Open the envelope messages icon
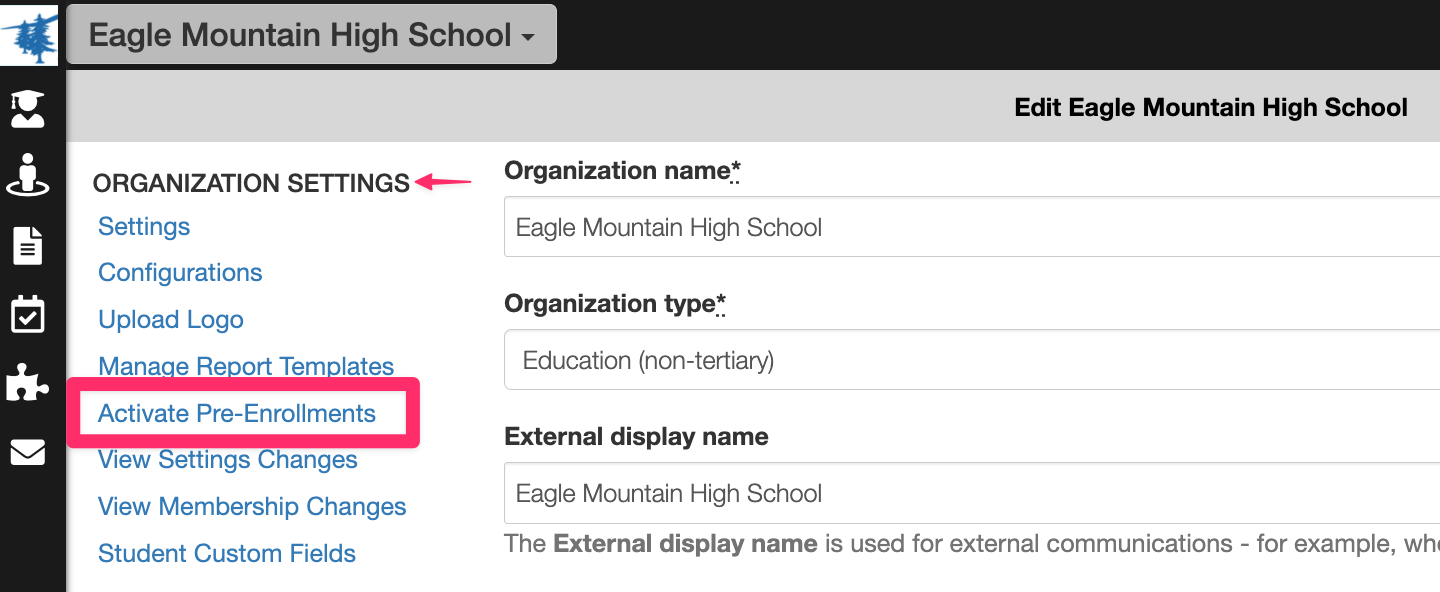This screenshot has height=592, width=1440. pos(28,453)
